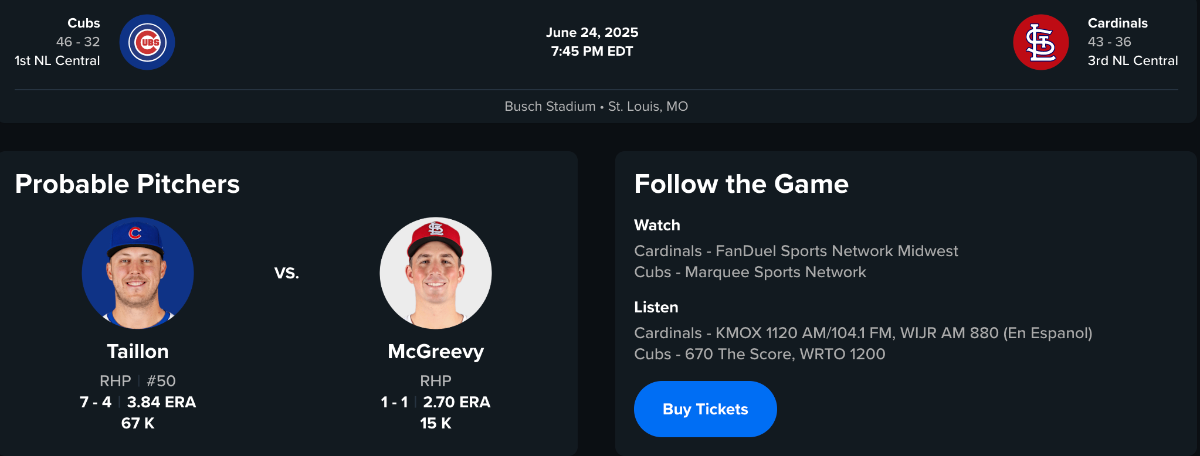
Task: Open McGreevy's player headshot
Action: (436, 273)
